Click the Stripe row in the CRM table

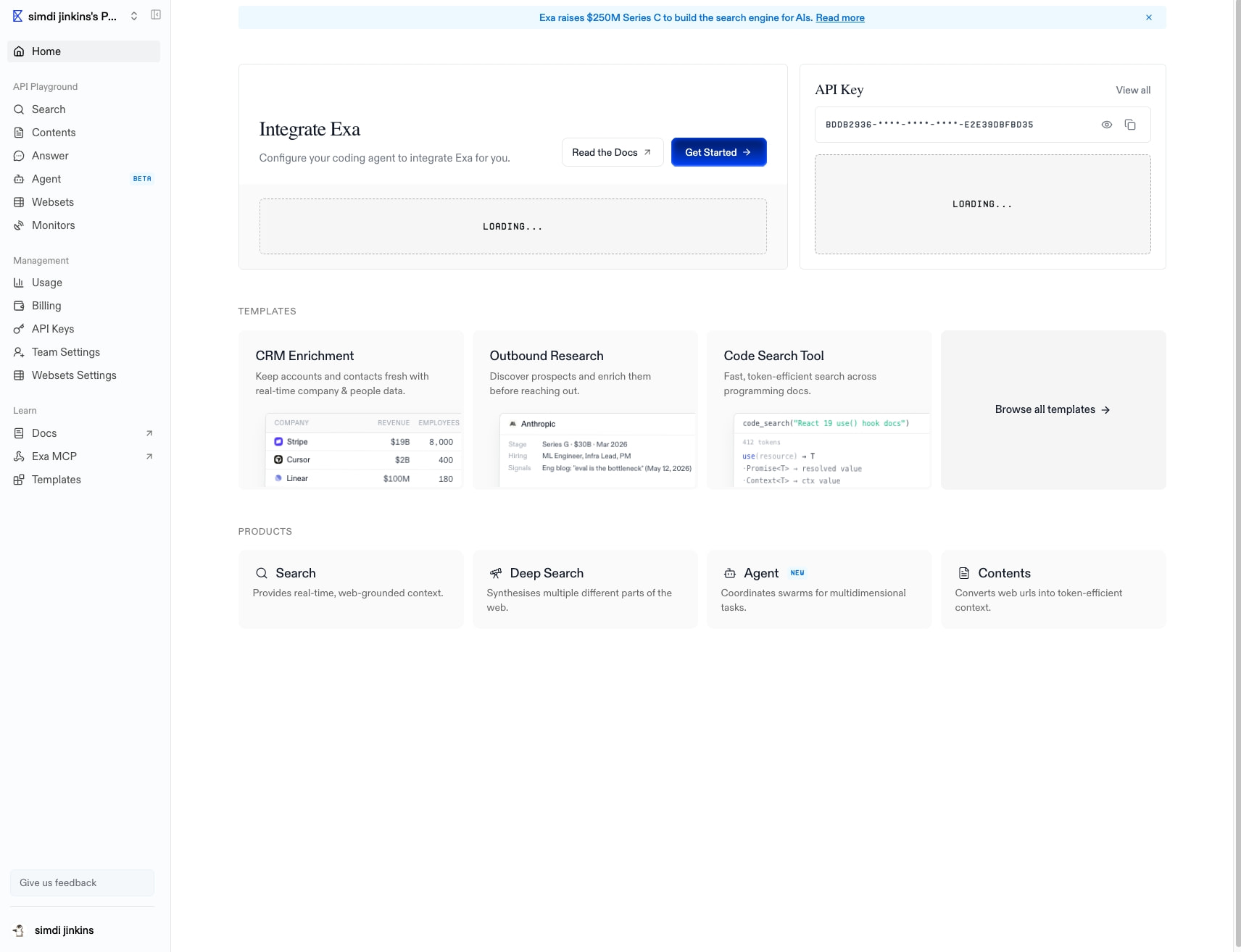pyautogui.click(x=364, y=442)
